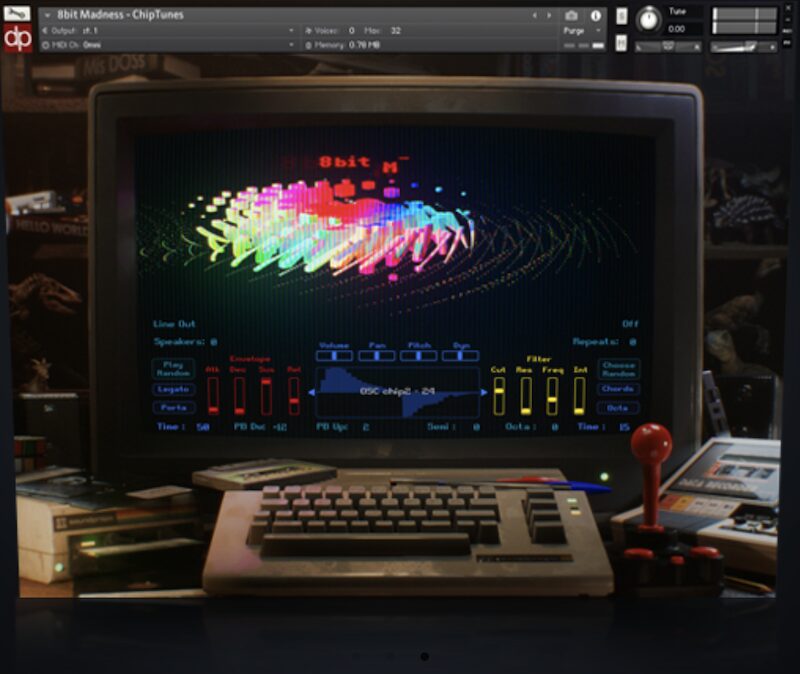Open the wrench edit mode icon
Screen dimensions: 800x674
point(17,13)
